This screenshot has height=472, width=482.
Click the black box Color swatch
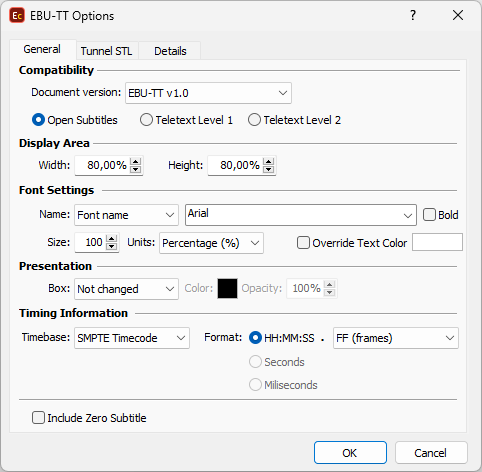227,288
